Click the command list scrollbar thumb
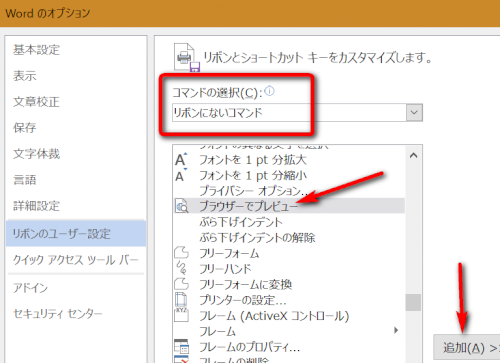The image size is (500, 363). pos(414,302)
